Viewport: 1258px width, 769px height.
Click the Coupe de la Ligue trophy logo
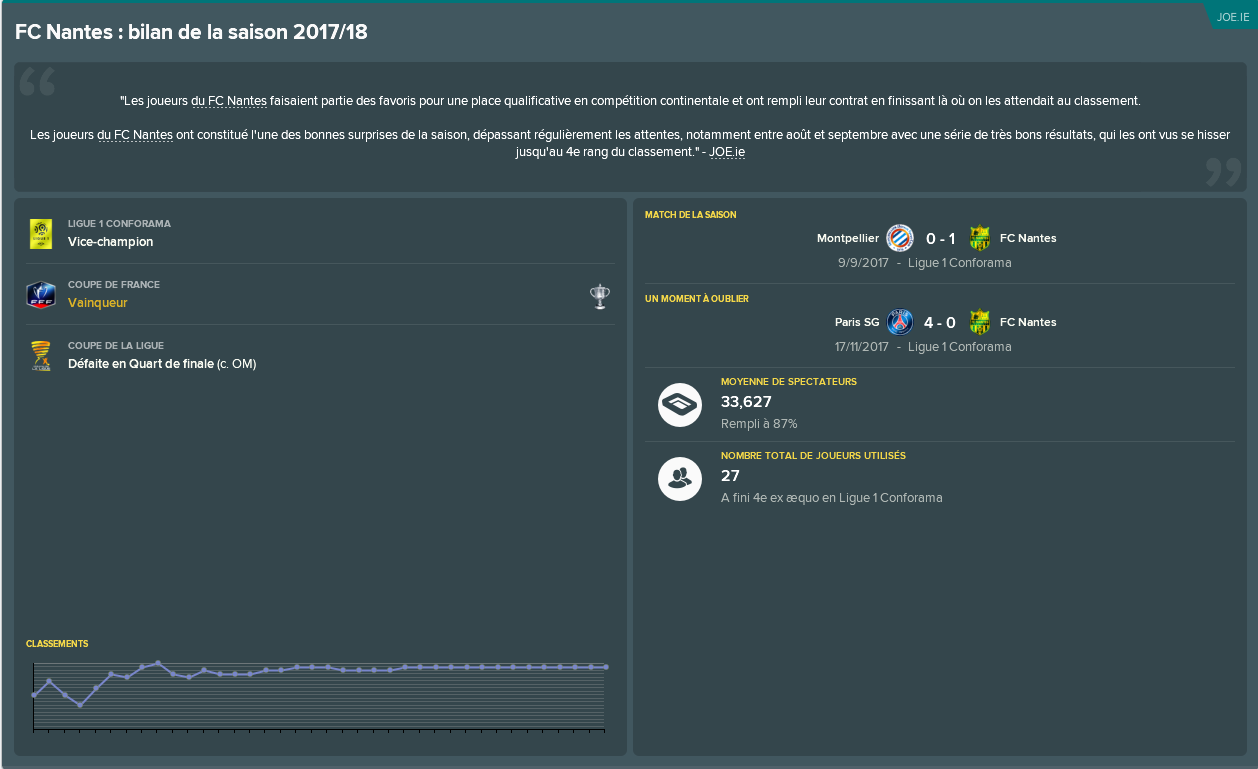coord(41,355)
